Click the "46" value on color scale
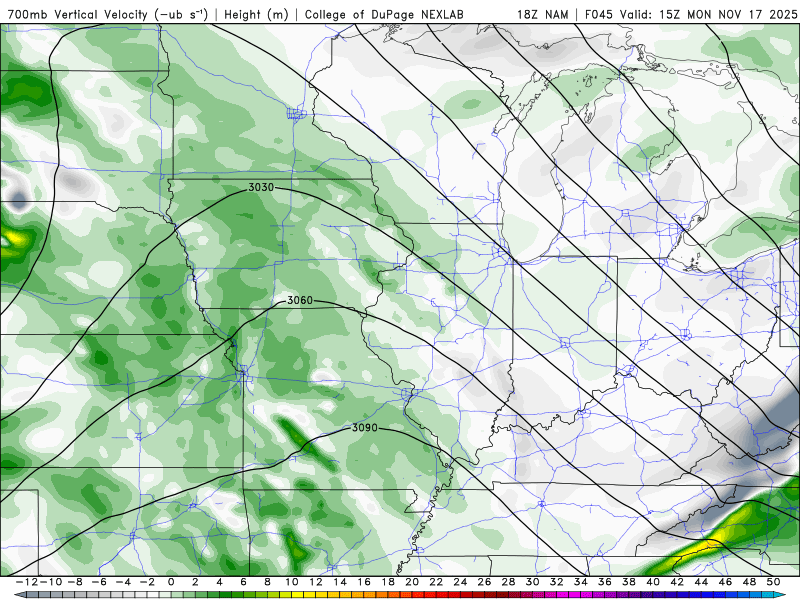The height and width of the screenshot is (600, 800). (x=725, y=582)
